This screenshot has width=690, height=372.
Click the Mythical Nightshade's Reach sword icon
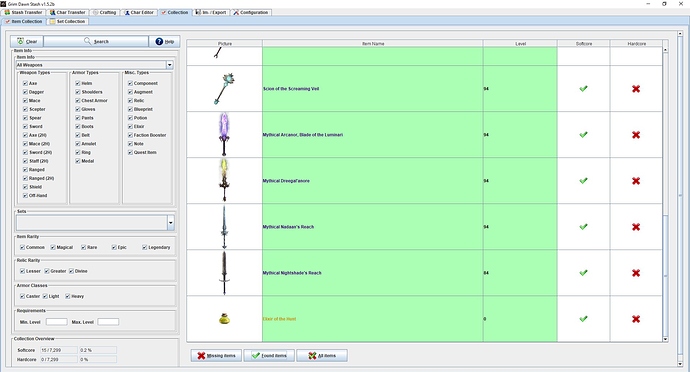coord(224,273)
